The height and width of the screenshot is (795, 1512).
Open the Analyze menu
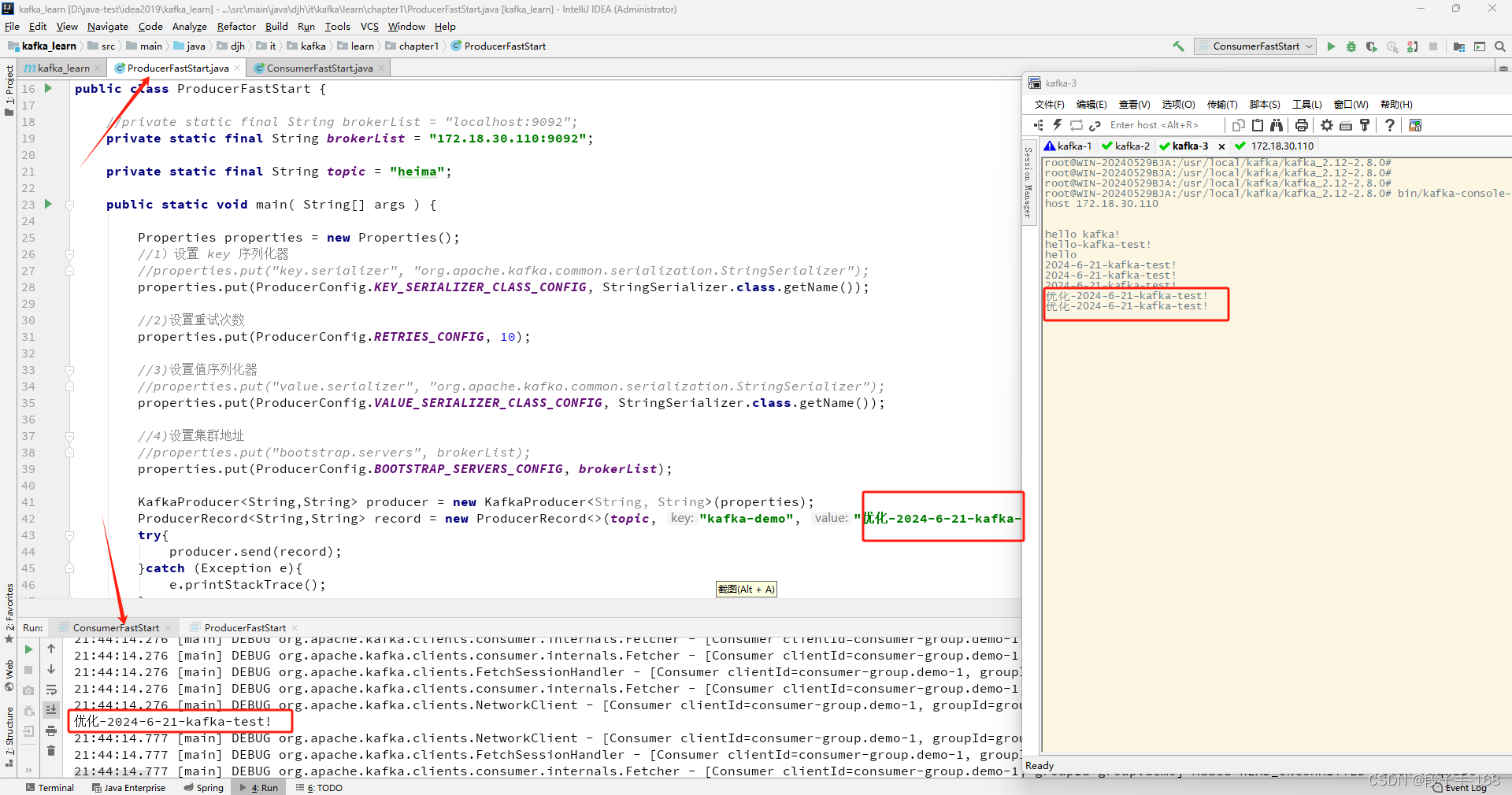[189, 27]
